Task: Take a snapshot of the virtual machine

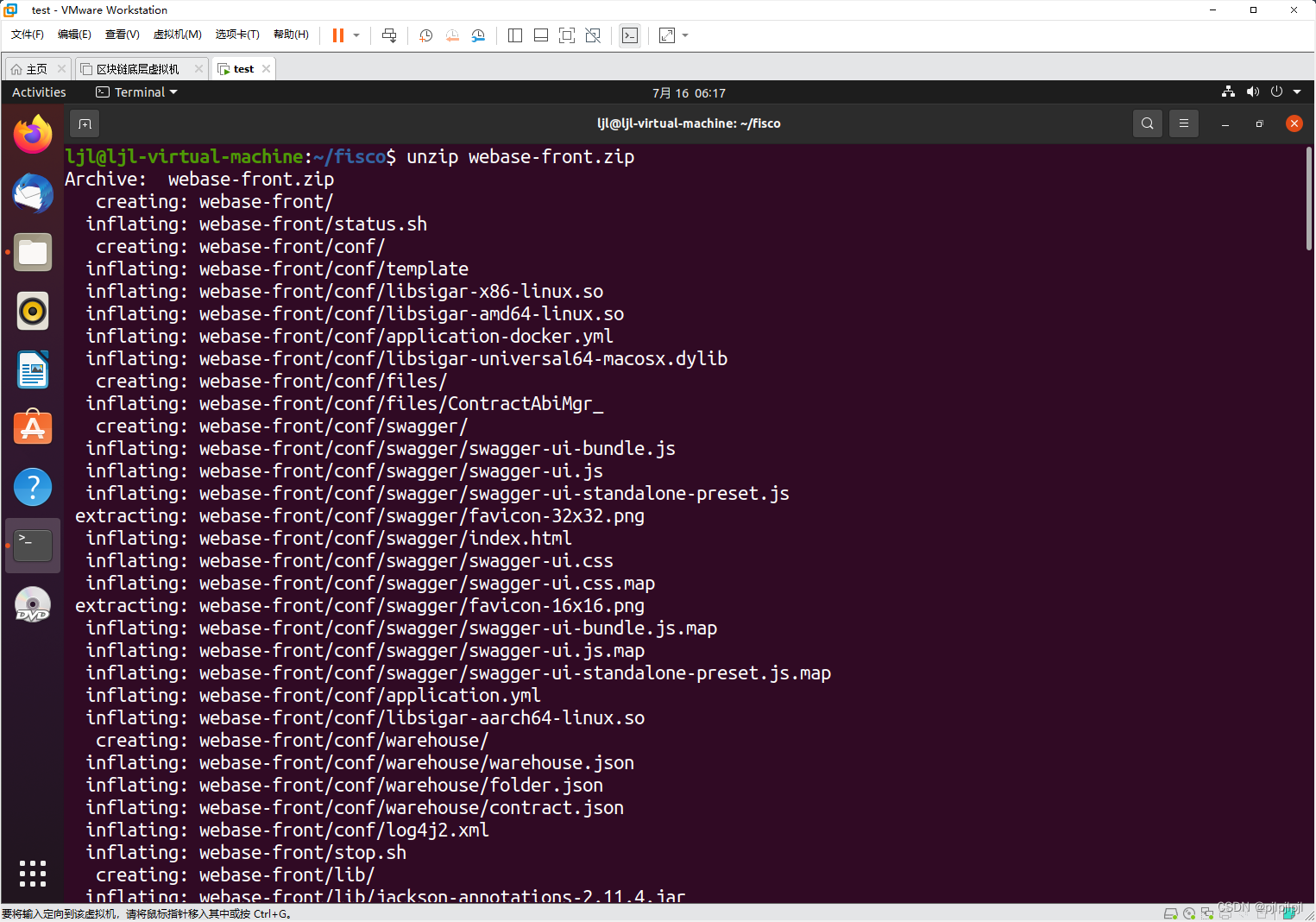Action: pos(426,35)
